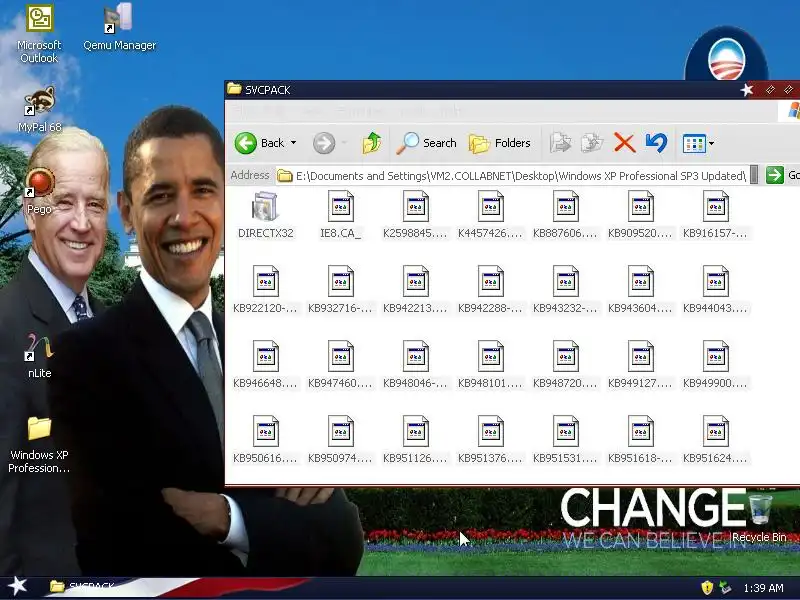Click the Copy To toolbar icon
The height and width of the screenshot is (600, 800).
point(592,143)
